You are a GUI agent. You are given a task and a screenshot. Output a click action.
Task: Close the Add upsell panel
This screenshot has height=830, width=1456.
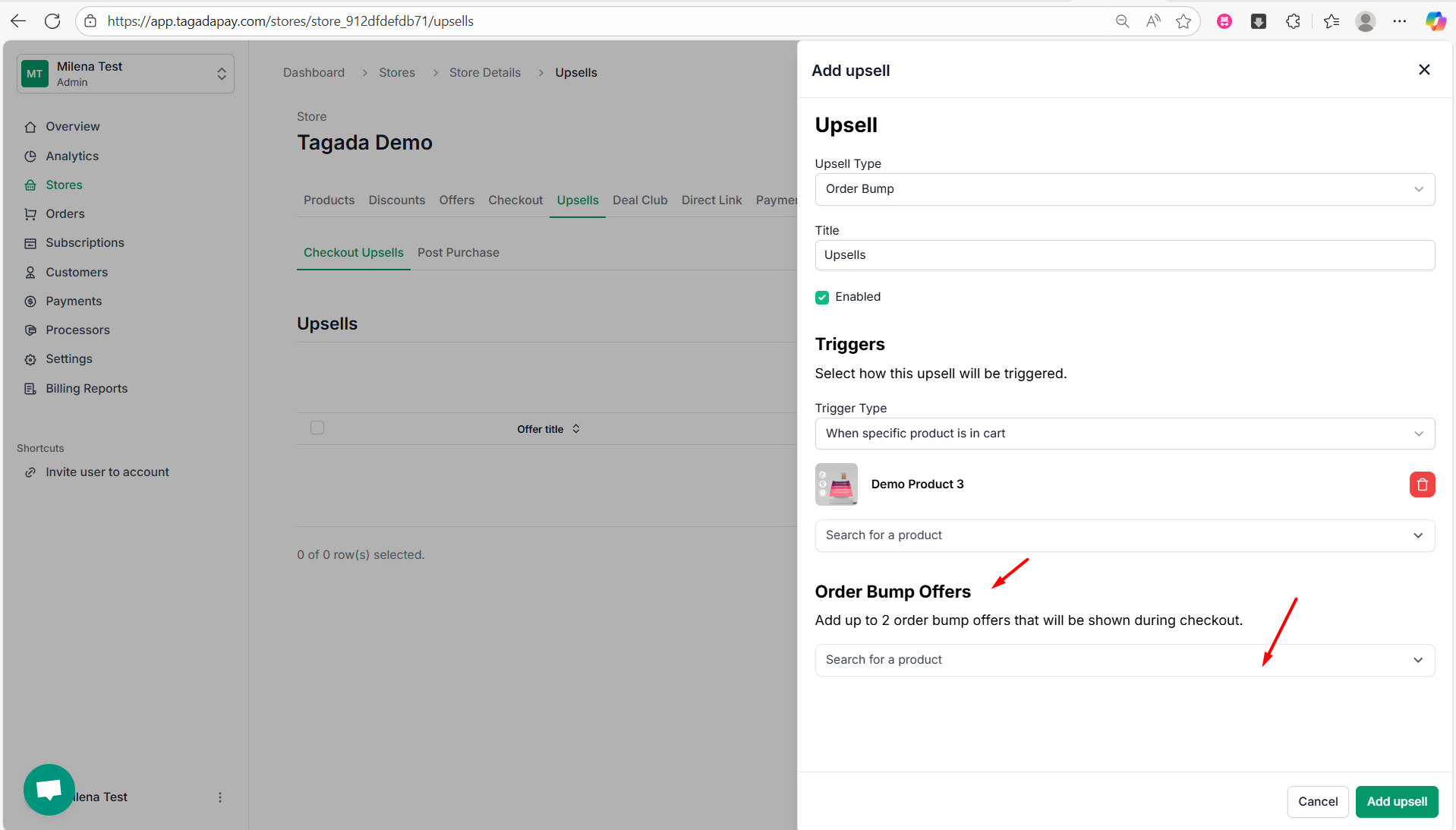(1424, 70)
